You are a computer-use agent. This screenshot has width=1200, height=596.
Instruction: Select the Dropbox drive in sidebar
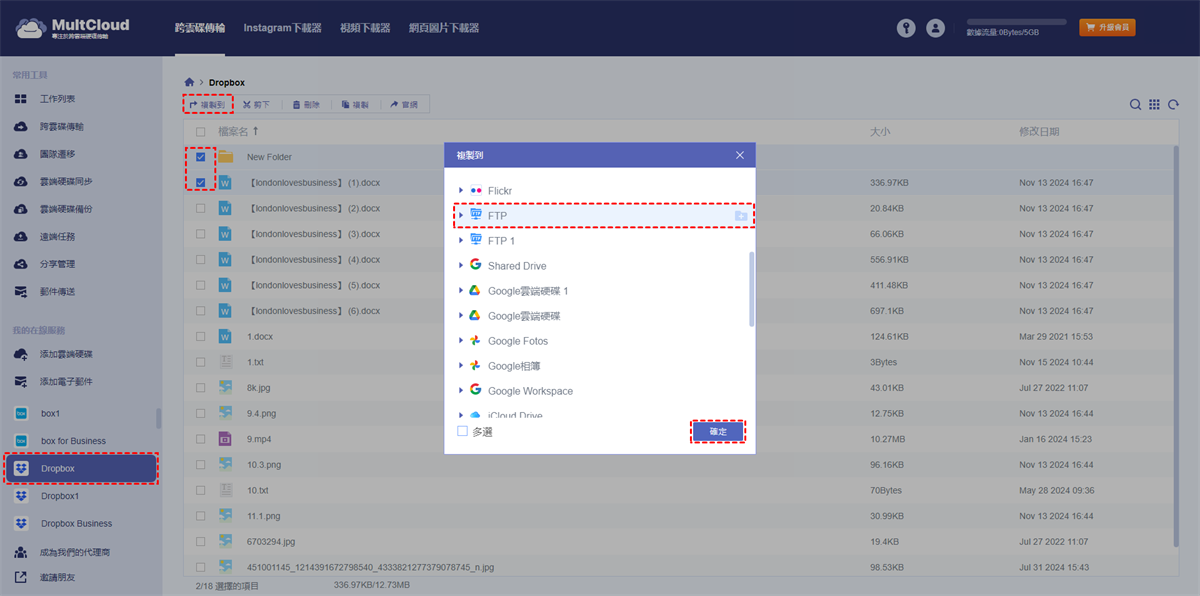point(81,468)
